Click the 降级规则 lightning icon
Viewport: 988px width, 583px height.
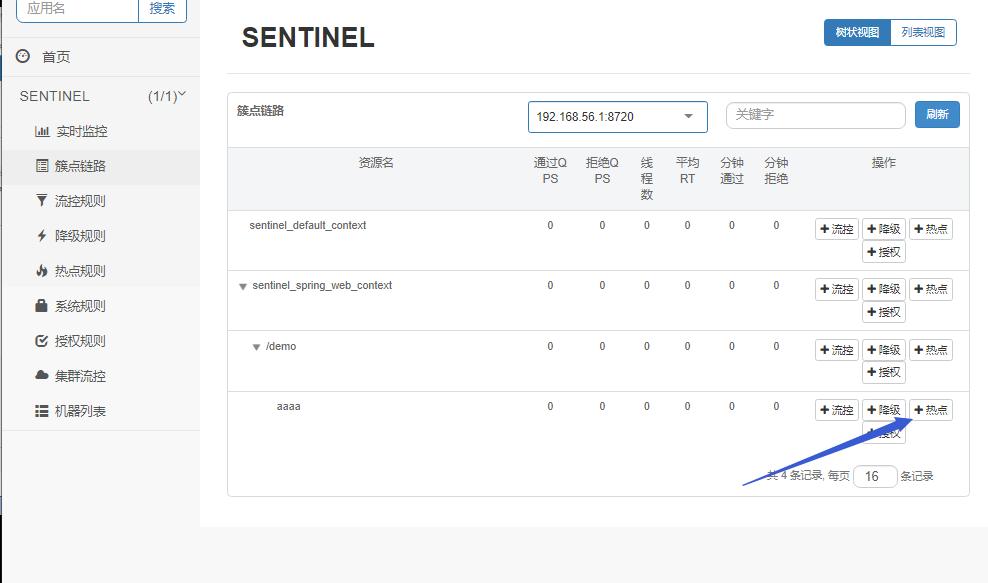[x=42, y=236]
